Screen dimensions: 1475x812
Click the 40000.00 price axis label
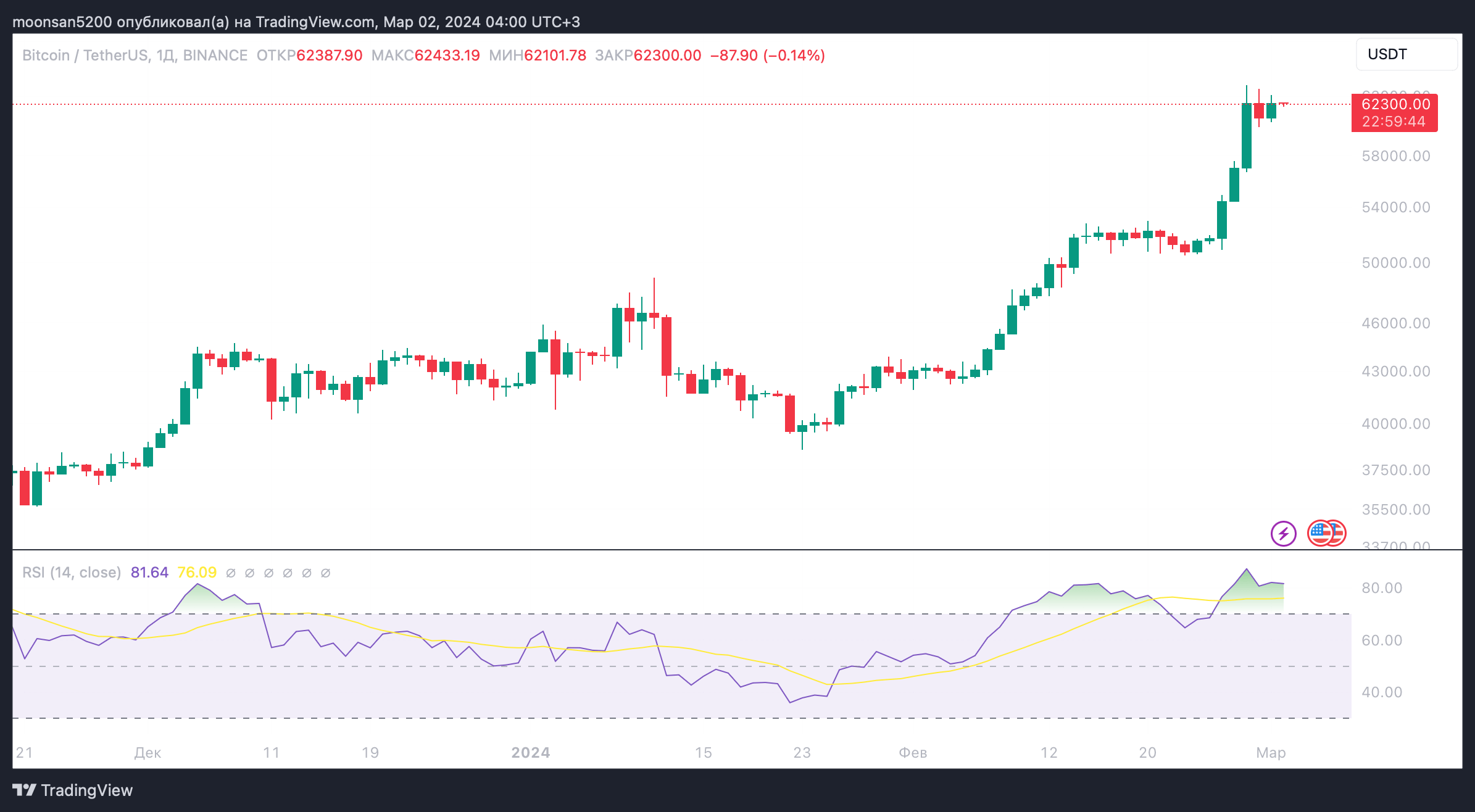tap(1396, 424)
